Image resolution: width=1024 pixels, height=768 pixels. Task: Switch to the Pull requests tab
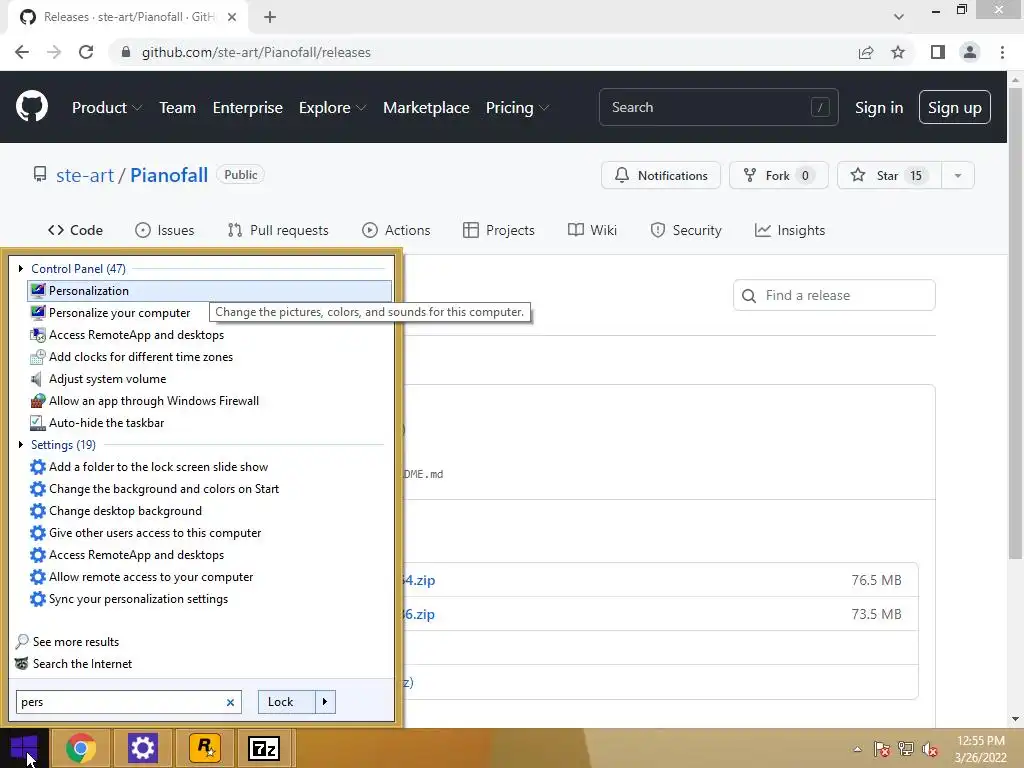click(278, 230)
